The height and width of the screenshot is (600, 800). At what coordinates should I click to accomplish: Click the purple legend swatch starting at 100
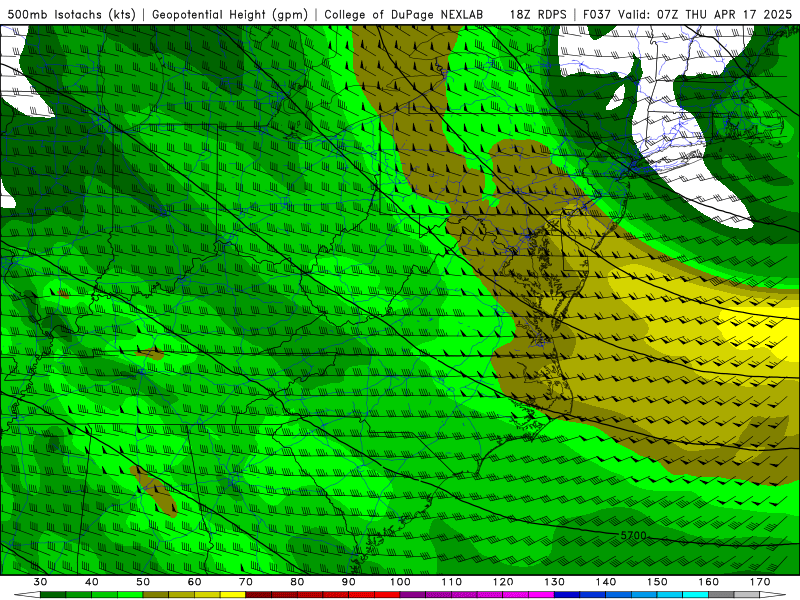(413, 595)
